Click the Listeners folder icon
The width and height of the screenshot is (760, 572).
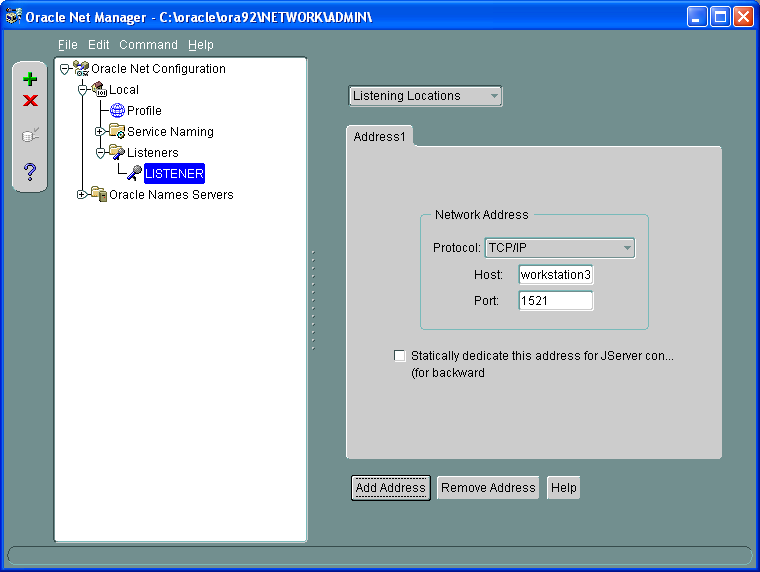(x=117, y=152)
